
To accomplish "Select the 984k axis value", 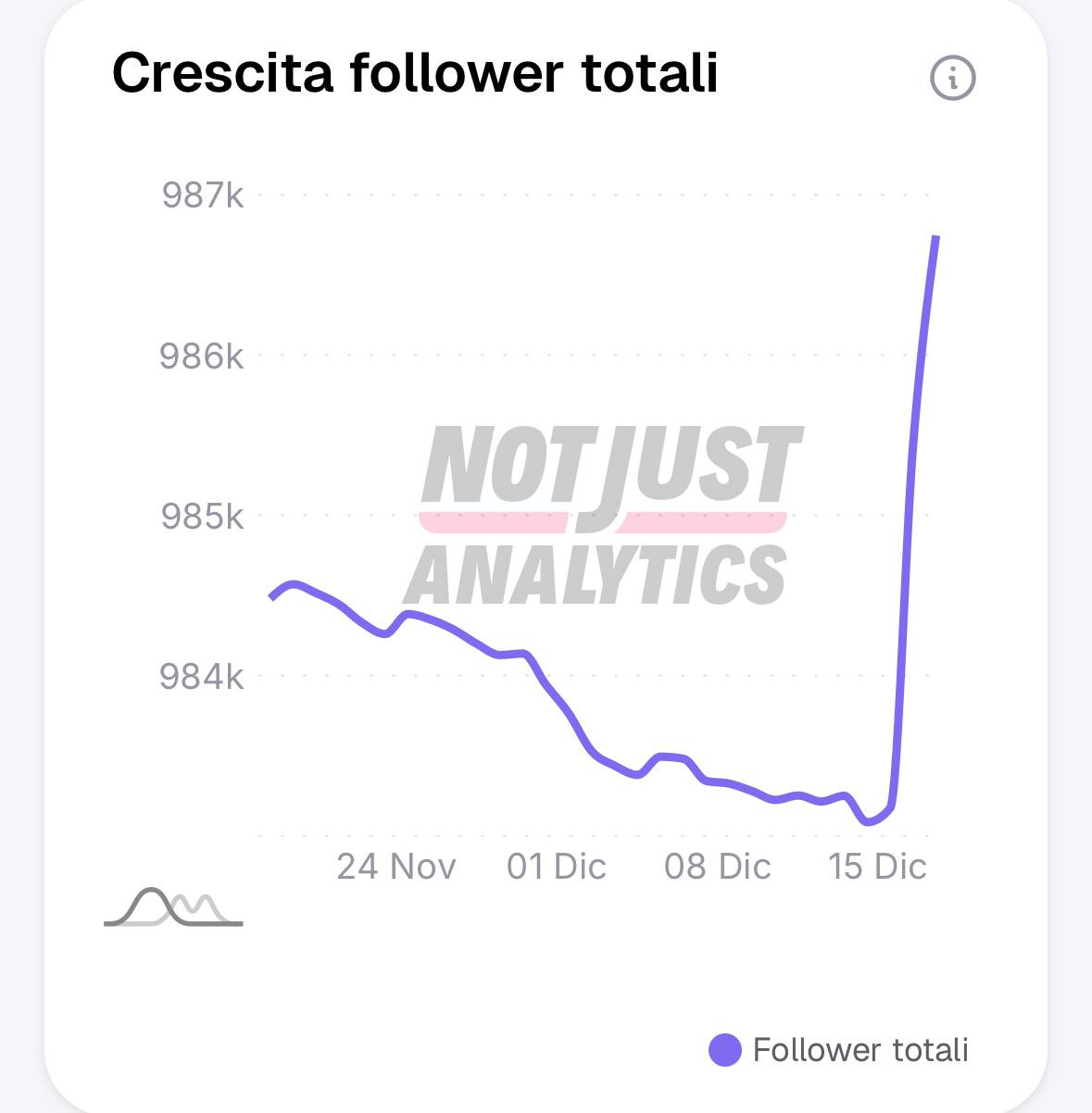I will tap(202, 676).
